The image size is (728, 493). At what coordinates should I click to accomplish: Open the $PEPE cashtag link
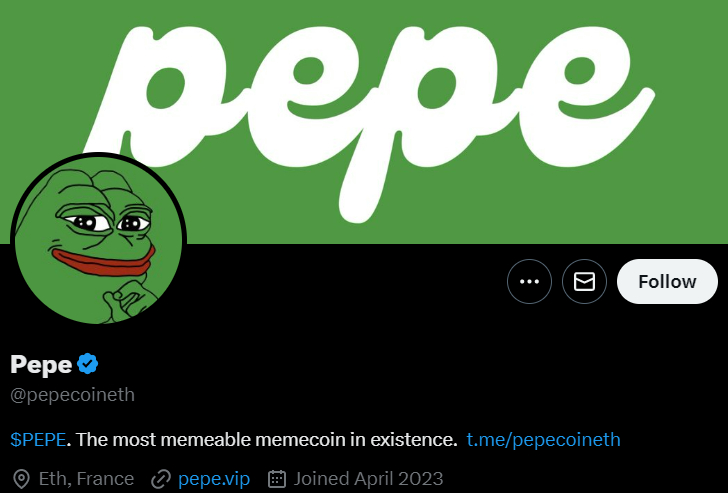(x=38, y=439)
